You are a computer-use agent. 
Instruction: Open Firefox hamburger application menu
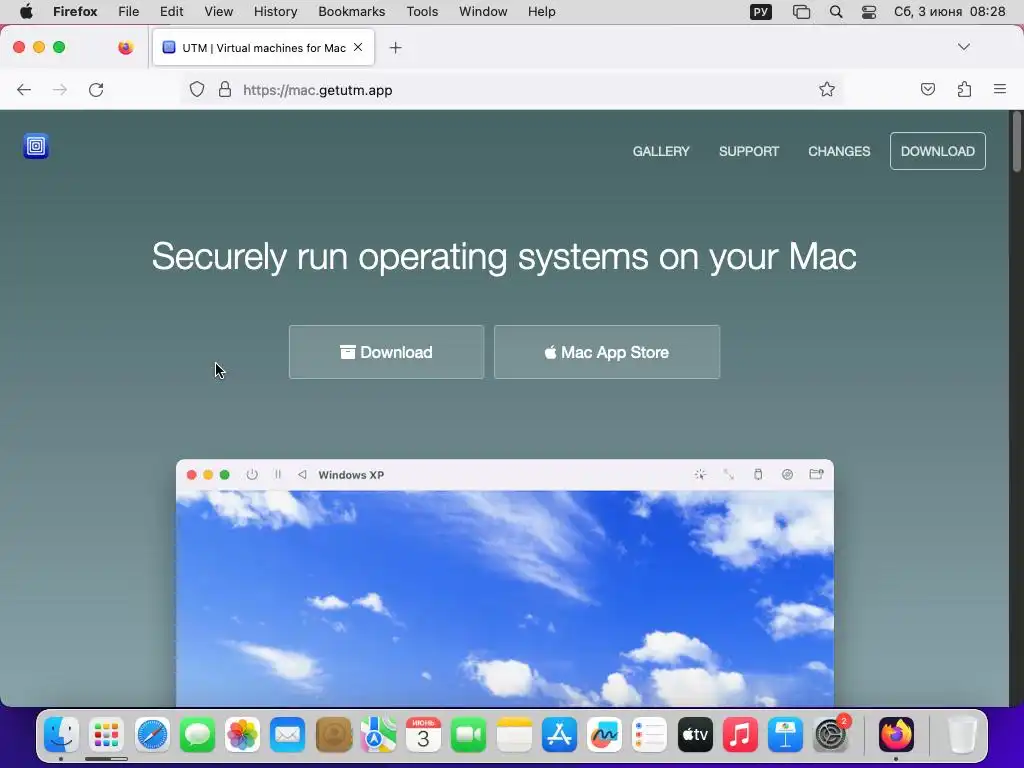click(1000, 89)
